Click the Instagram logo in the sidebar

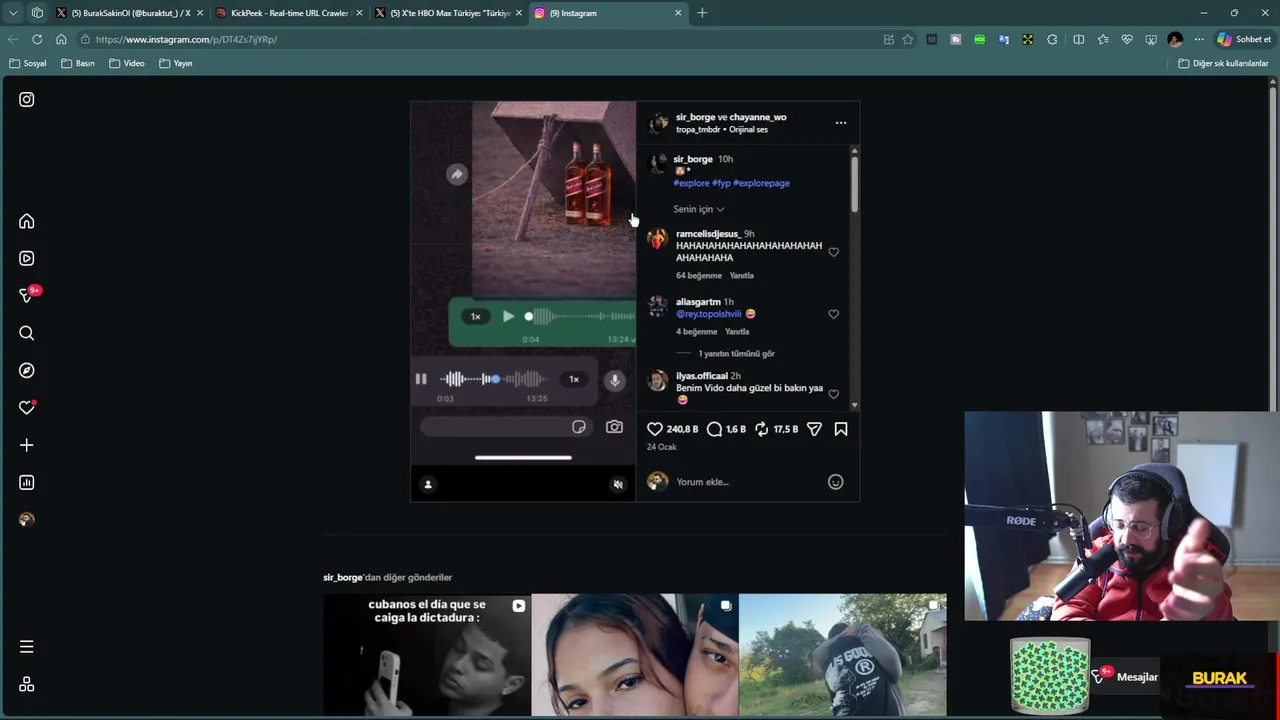pos(27,99)
